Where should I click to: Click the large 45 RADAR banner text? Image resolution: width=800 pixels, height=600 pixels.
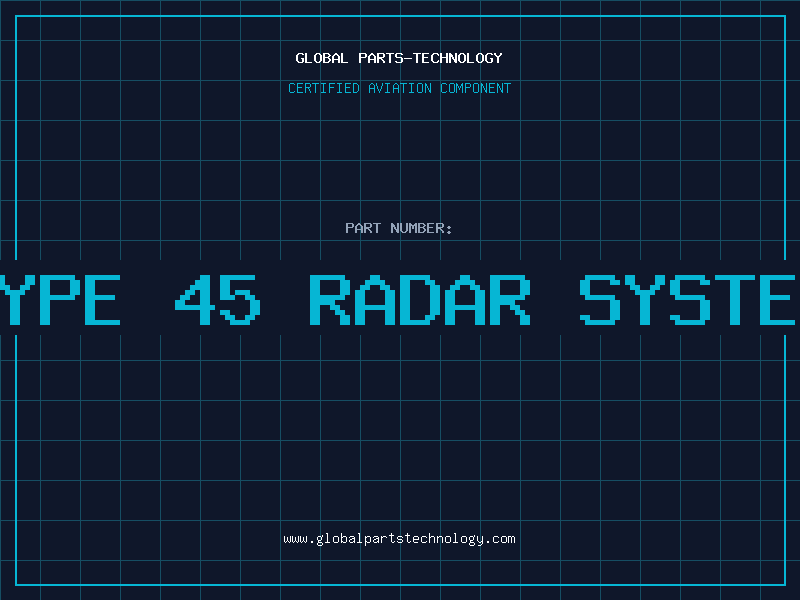[353, 299]
